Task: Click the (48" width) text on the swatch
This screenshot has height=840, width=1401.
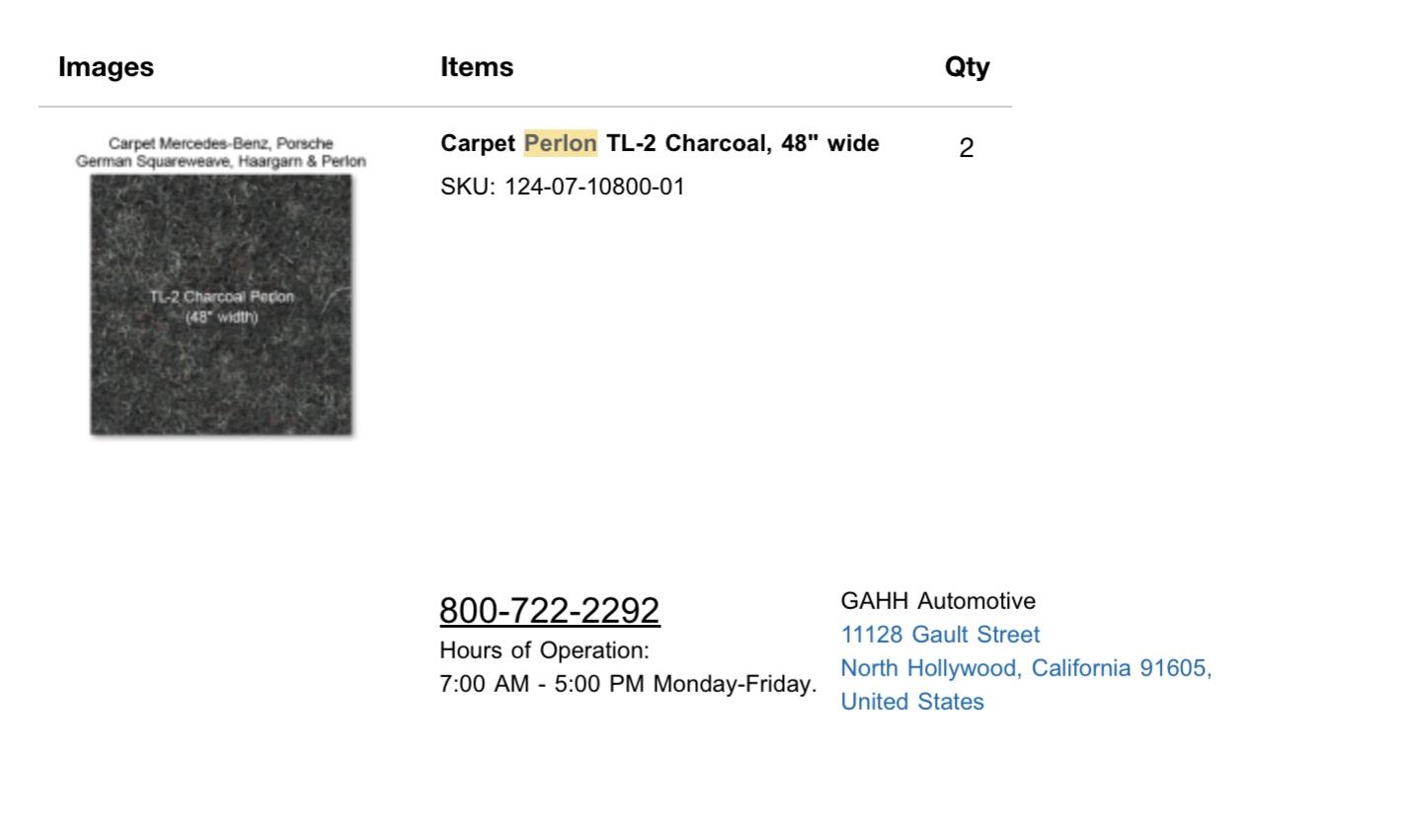Action: (x=221, y=317)
